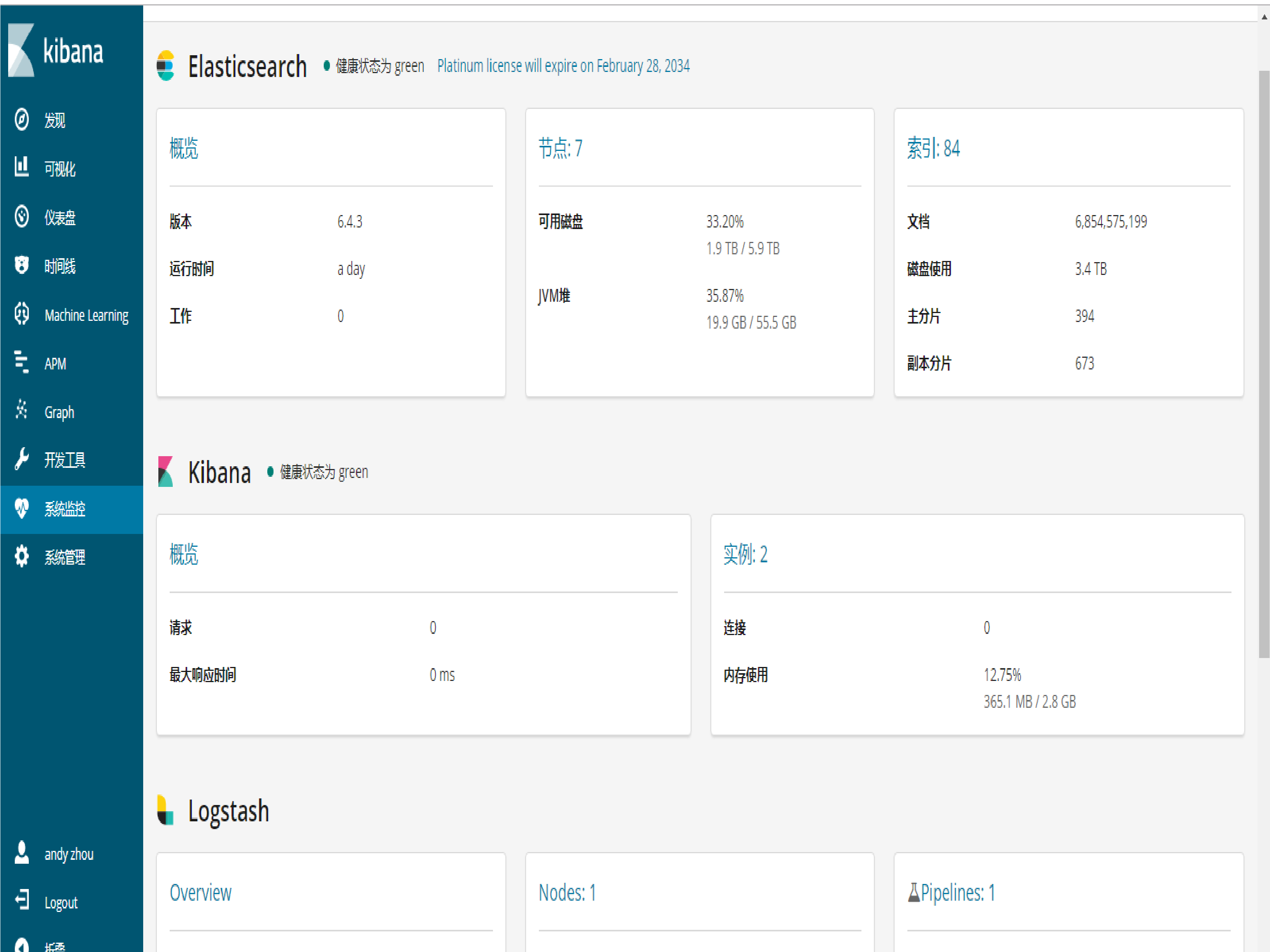
Task: Open the 仪表盘 dashboard gauge icon
Action: (22, 216)
